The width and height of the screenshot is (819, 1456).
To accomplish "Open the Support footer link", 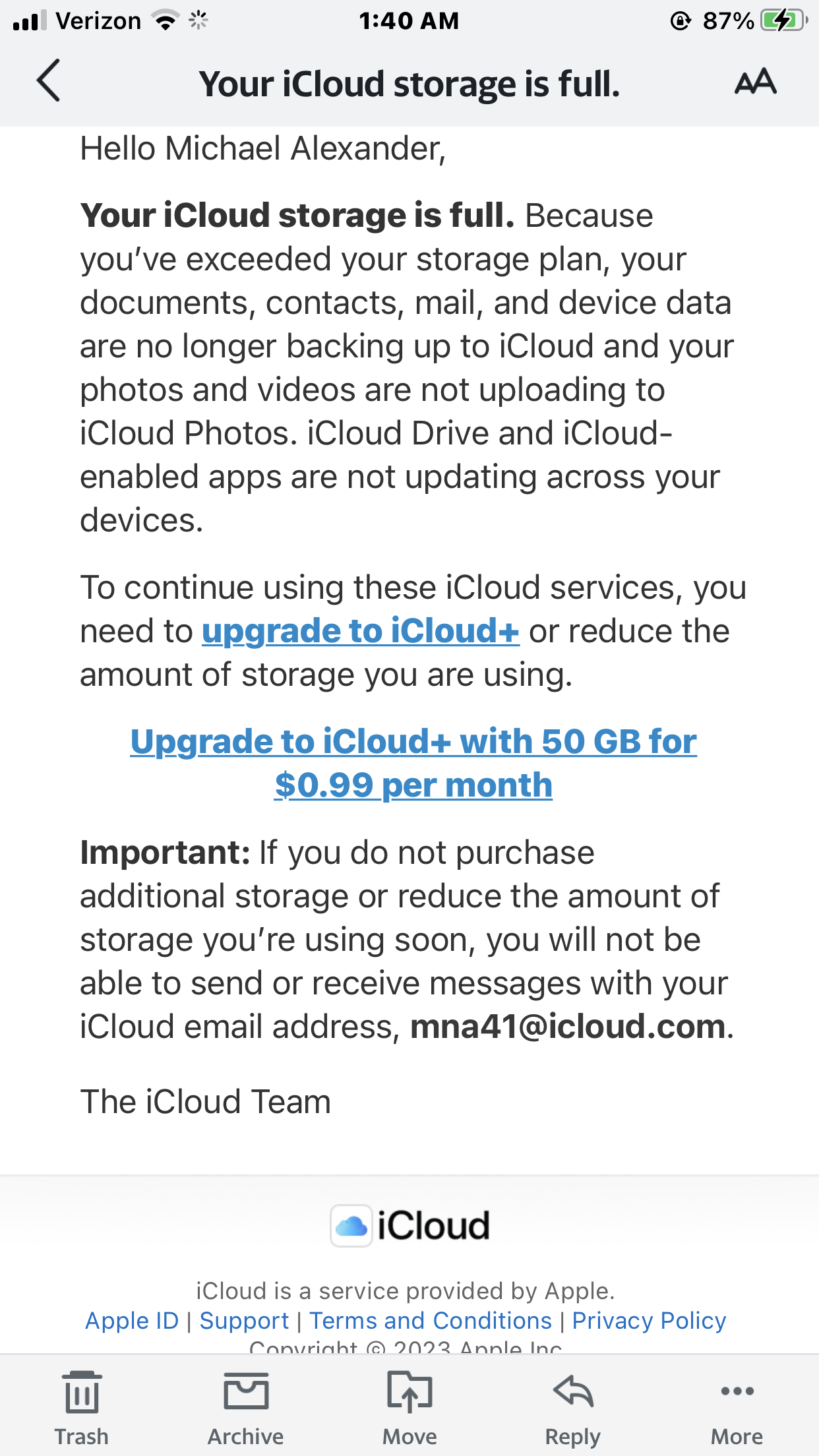I will [244, 1321].
